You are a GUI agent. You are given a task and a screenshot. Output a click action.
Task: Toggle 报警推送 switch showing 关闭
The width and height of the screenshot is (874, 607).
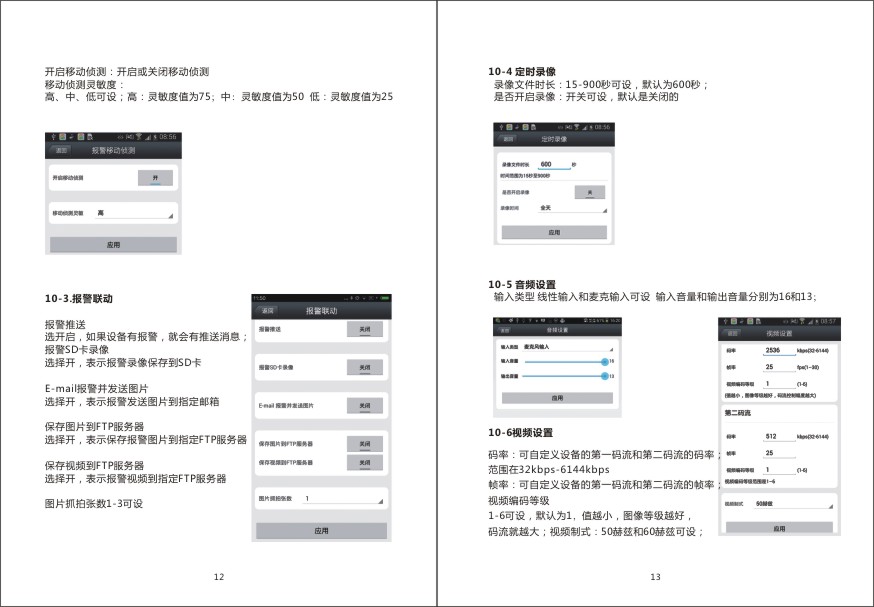365,329
